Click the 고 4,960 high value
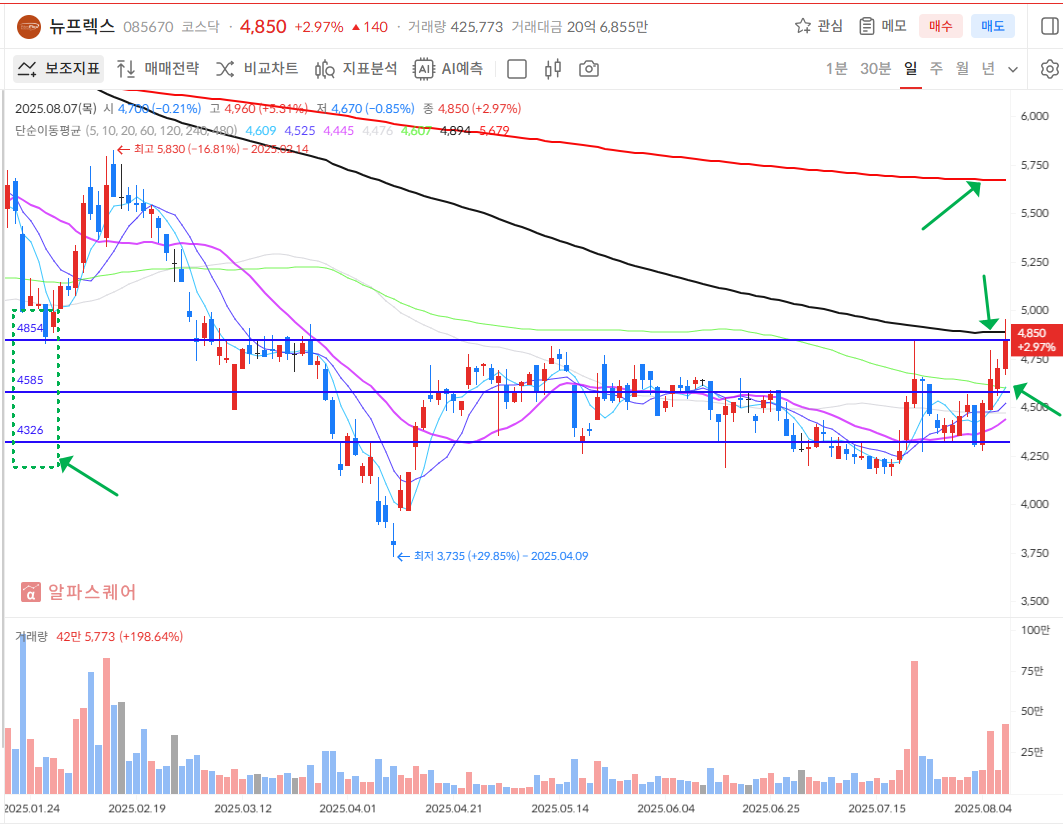 tap(259, 108)
